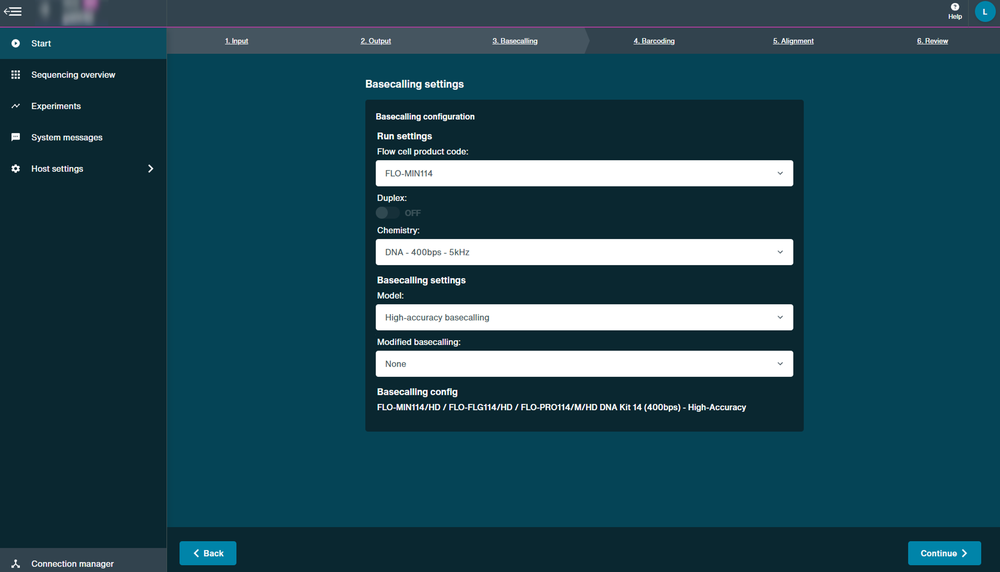Open Experiments in sidebar

83,106
